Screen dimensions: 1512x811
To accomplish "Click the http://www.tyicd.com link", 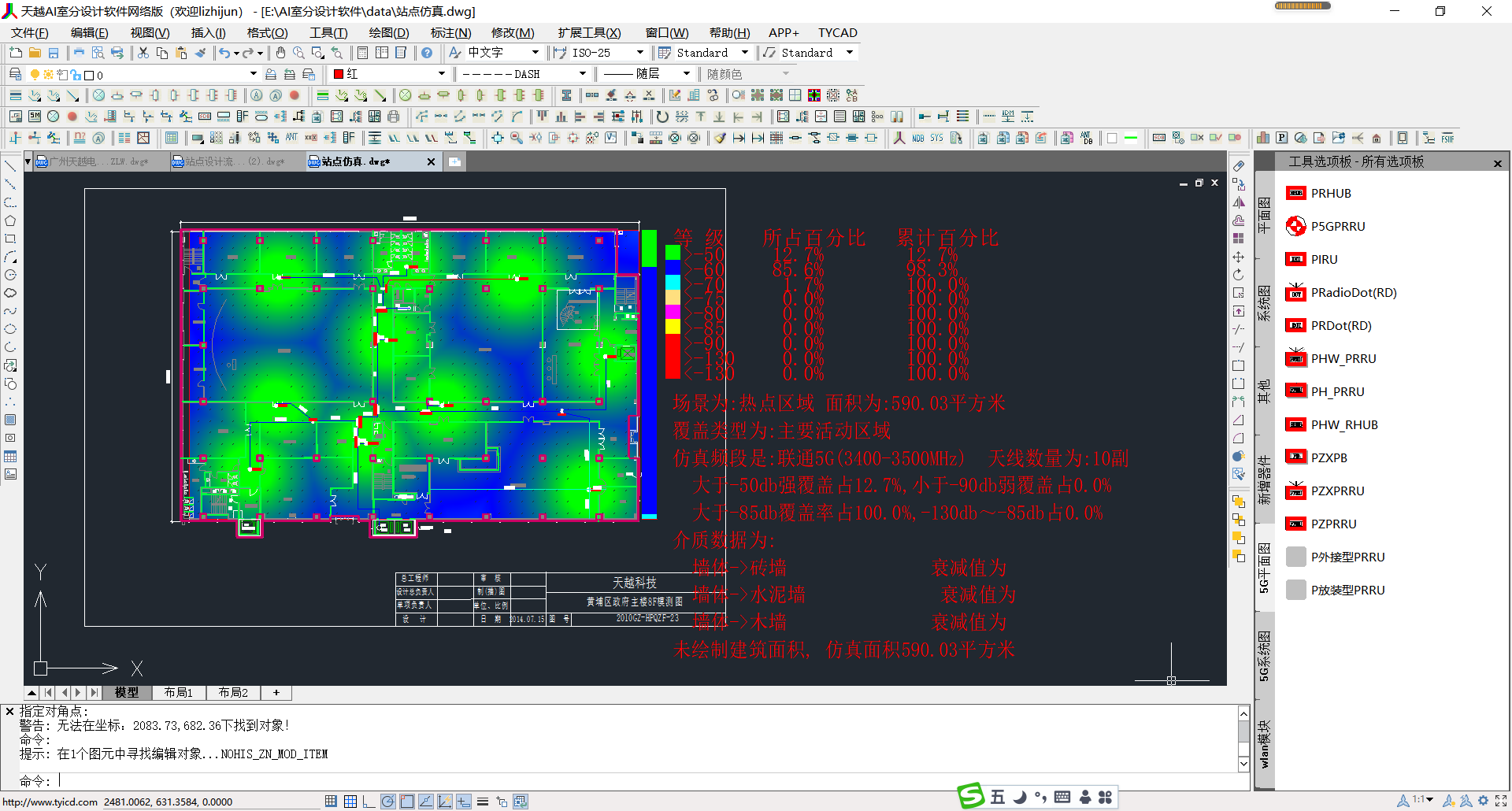I will 50,802.
